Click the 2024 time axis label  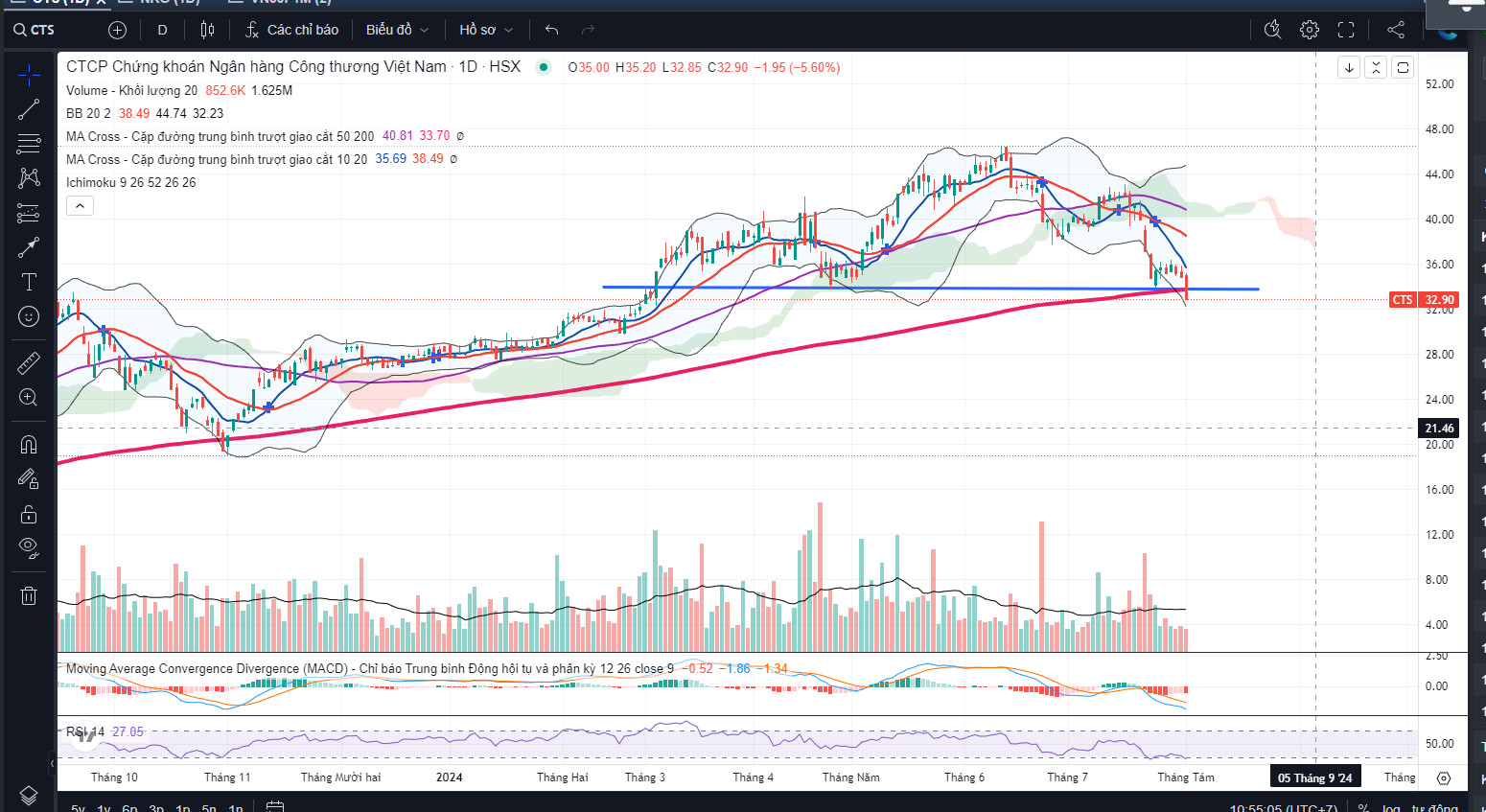click(x=450, y=777)
